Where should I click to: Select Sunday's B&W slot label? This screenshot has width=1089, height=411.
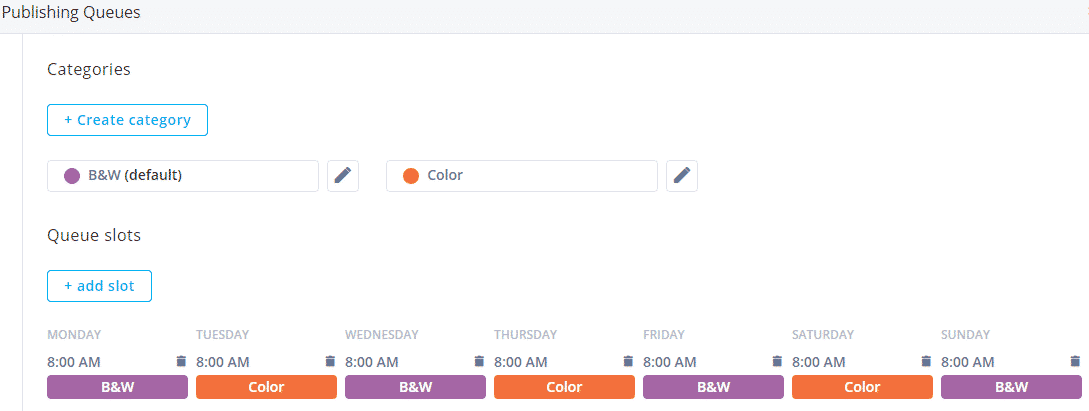pos(1011,387)
